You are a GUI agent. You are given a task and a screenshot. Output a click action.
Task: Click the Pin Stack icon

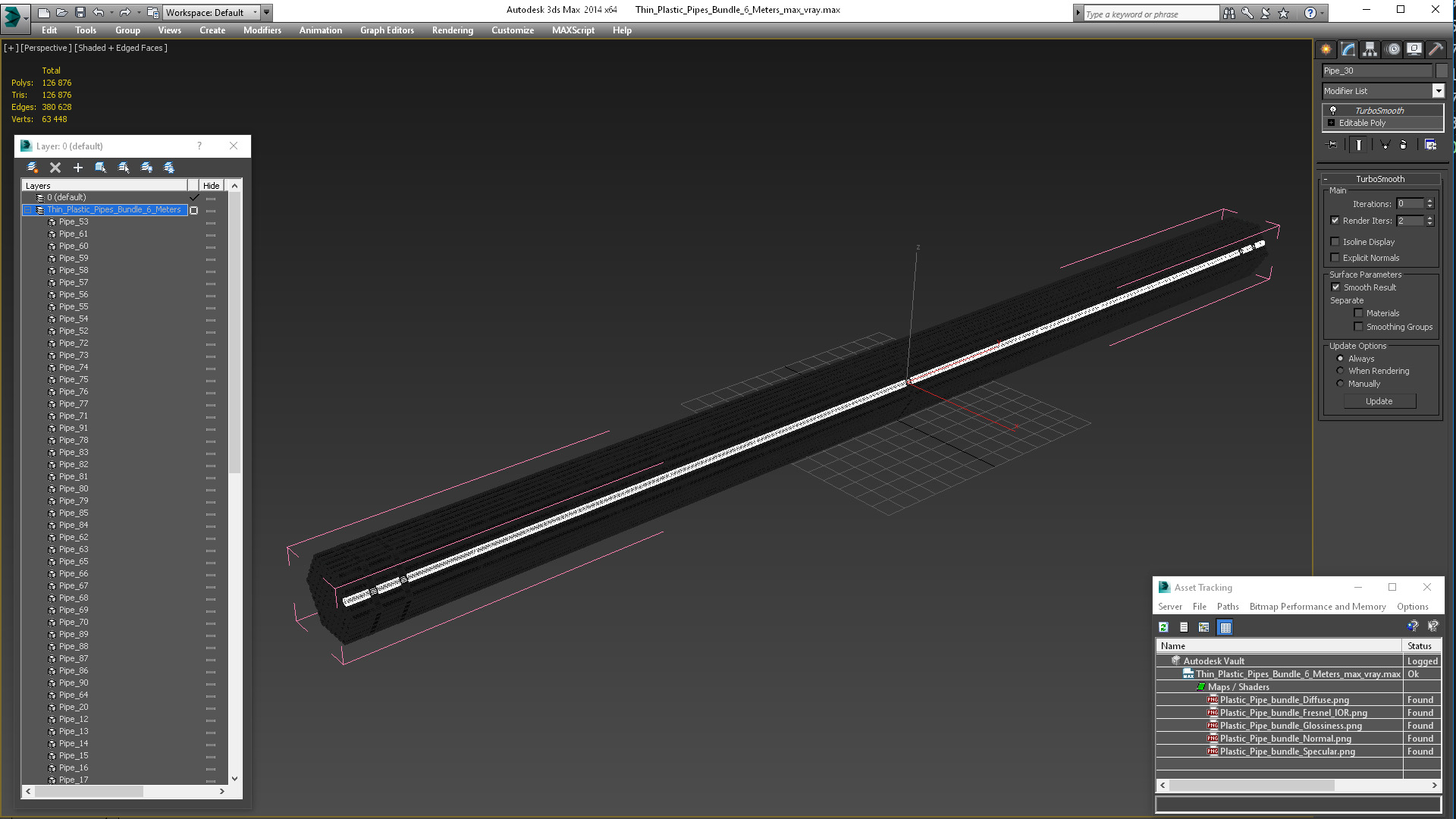[1332, 145]
